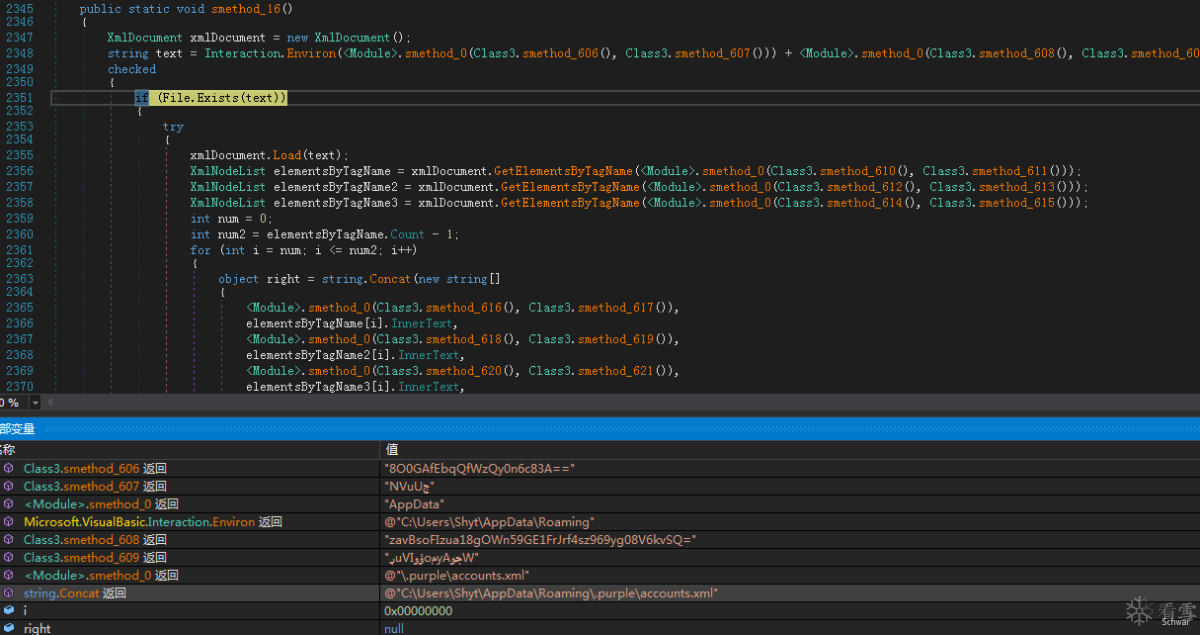Click the value "AppData" in locals

(x=414, y=504)
